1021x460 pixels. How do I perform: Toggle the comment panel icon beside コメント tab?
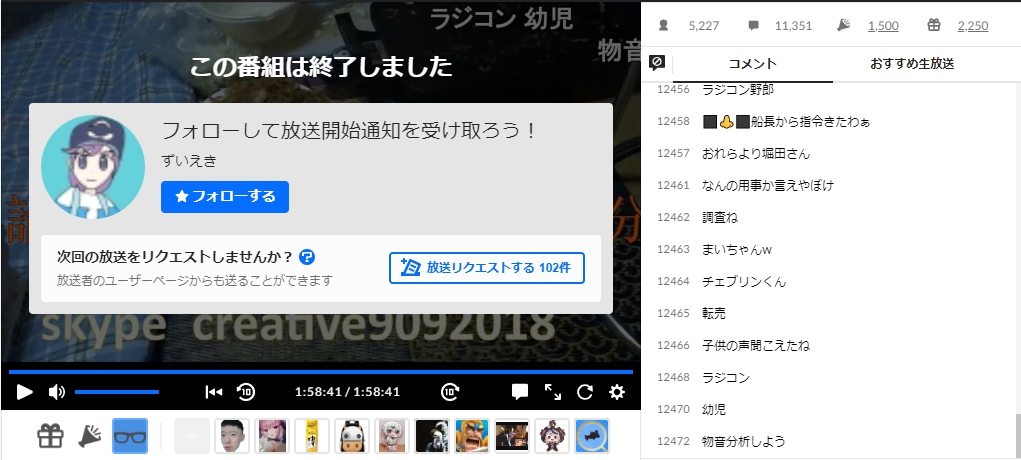pyautogui.click(x=657, y=63)
